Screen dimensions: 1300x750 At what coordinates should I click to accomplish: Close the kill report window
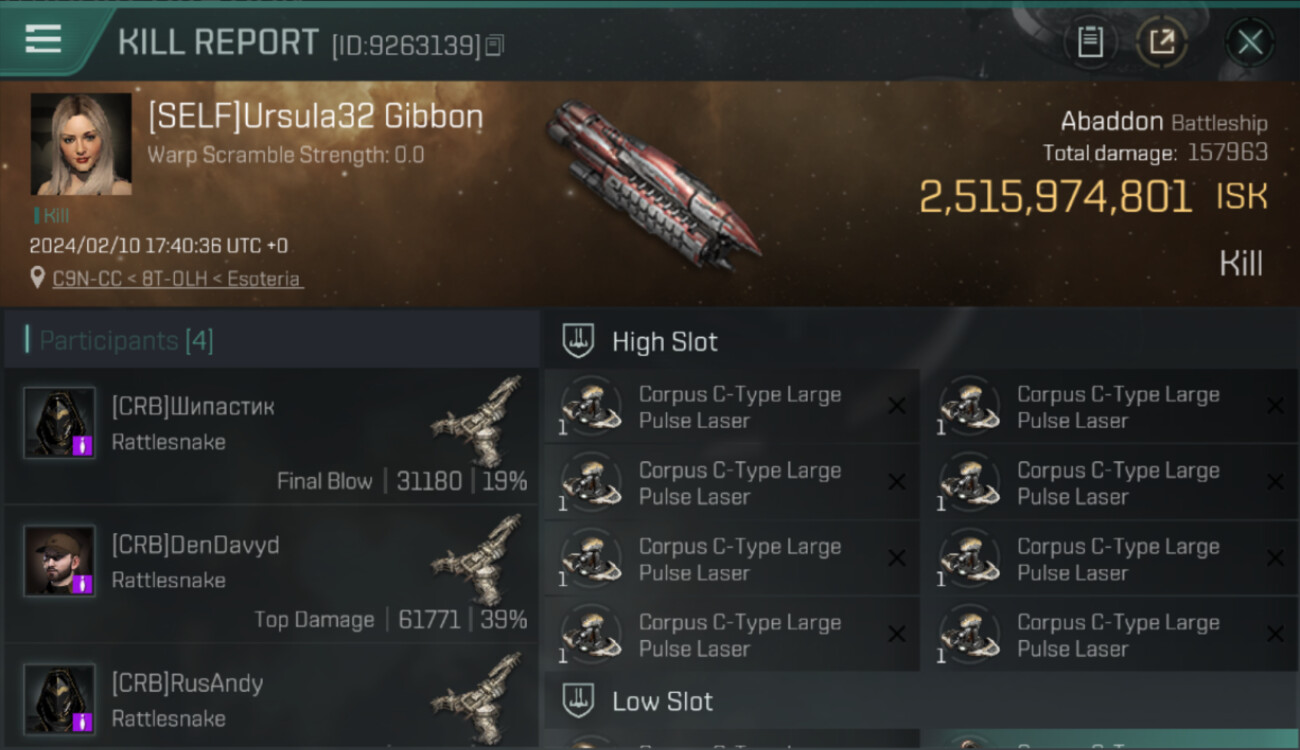pyautogui.click(x=1250, y=42)
